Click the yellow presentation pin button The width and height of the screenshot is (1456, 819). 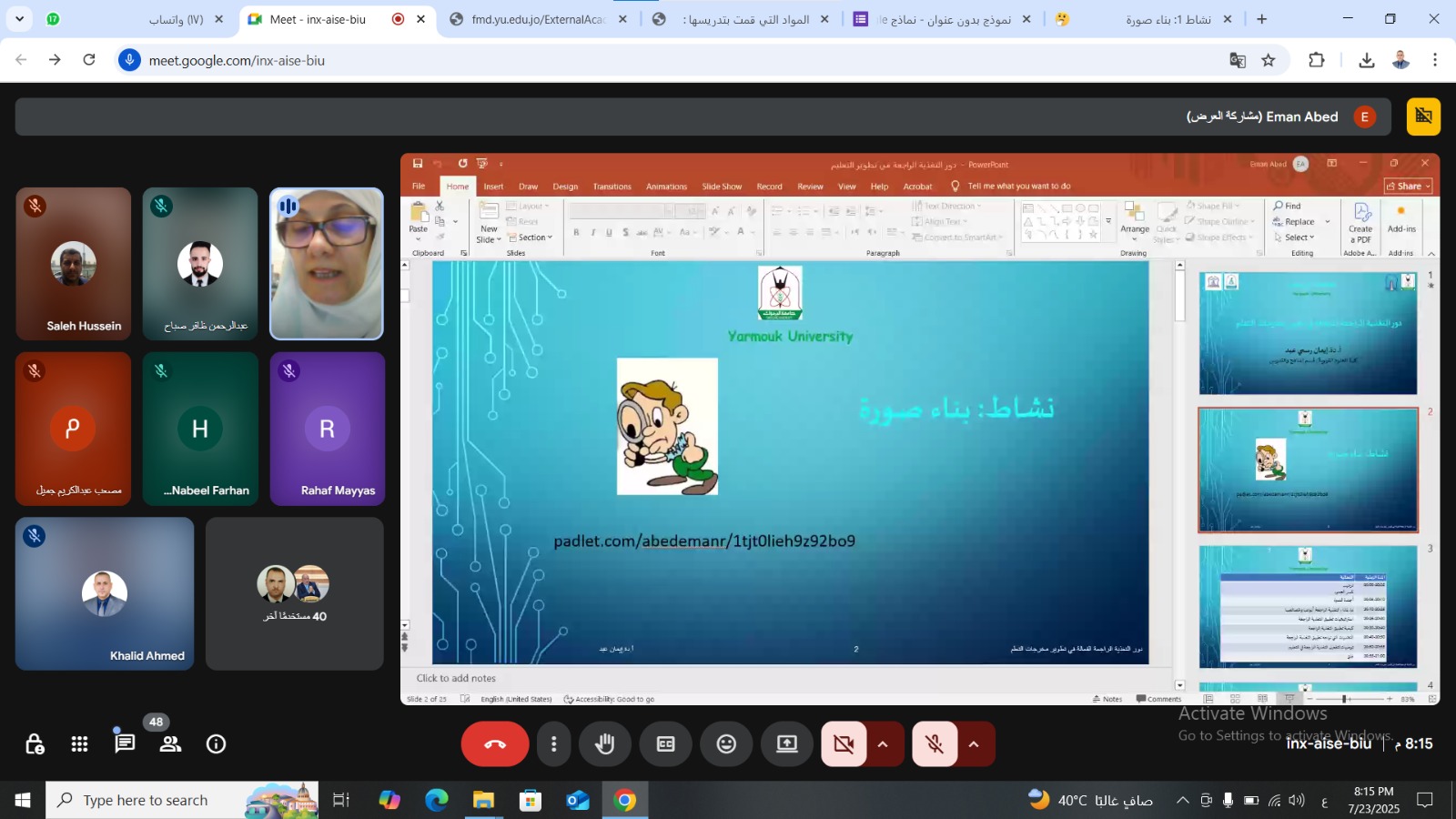[1423, 116]
